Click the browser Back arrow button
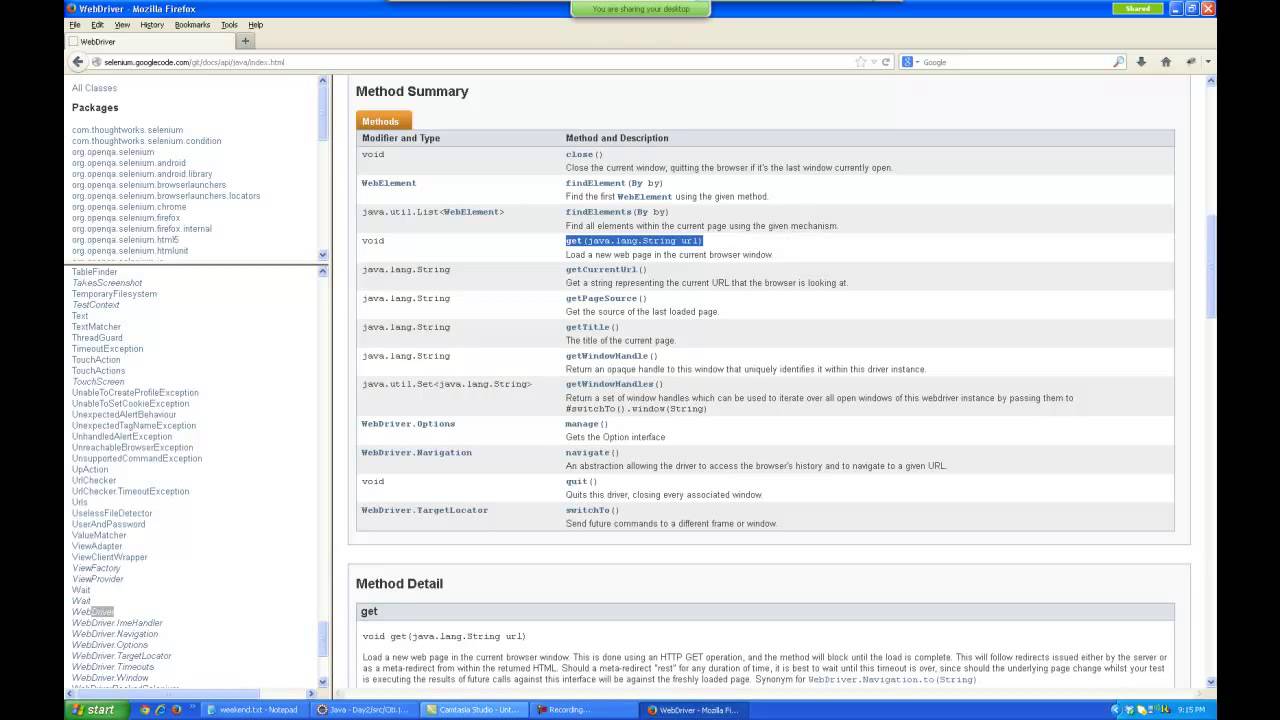 (78, 62)
